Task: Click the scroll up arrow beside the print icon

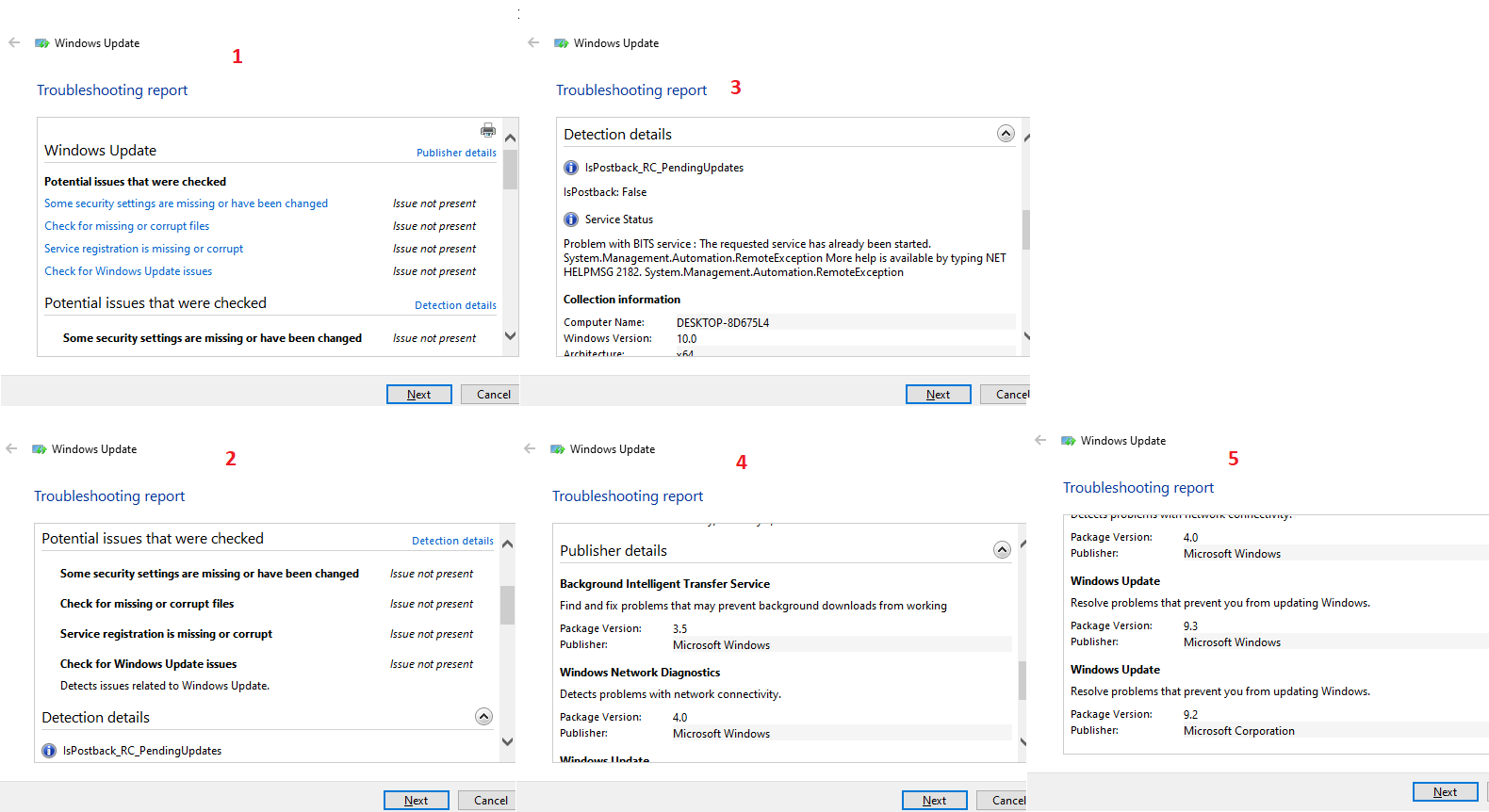Action: point(510,138)
